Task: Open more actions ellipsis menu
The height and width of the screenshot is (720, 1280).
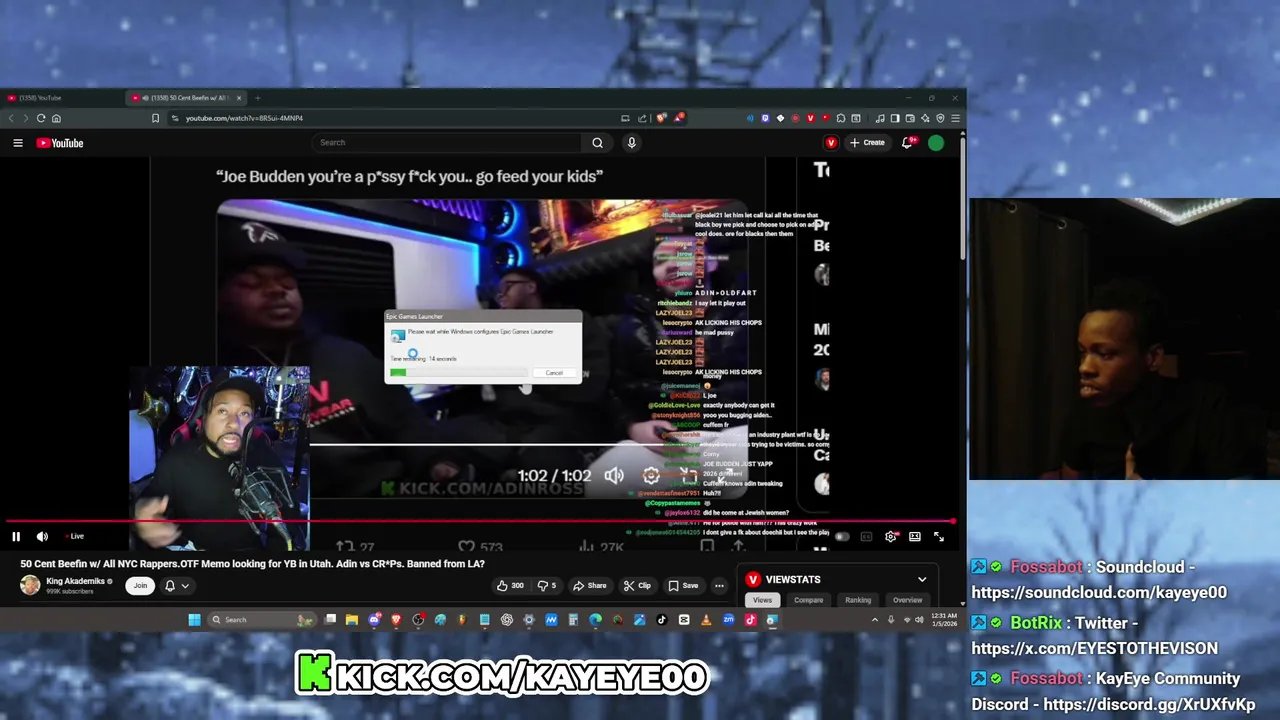Action: pos(719,586)
